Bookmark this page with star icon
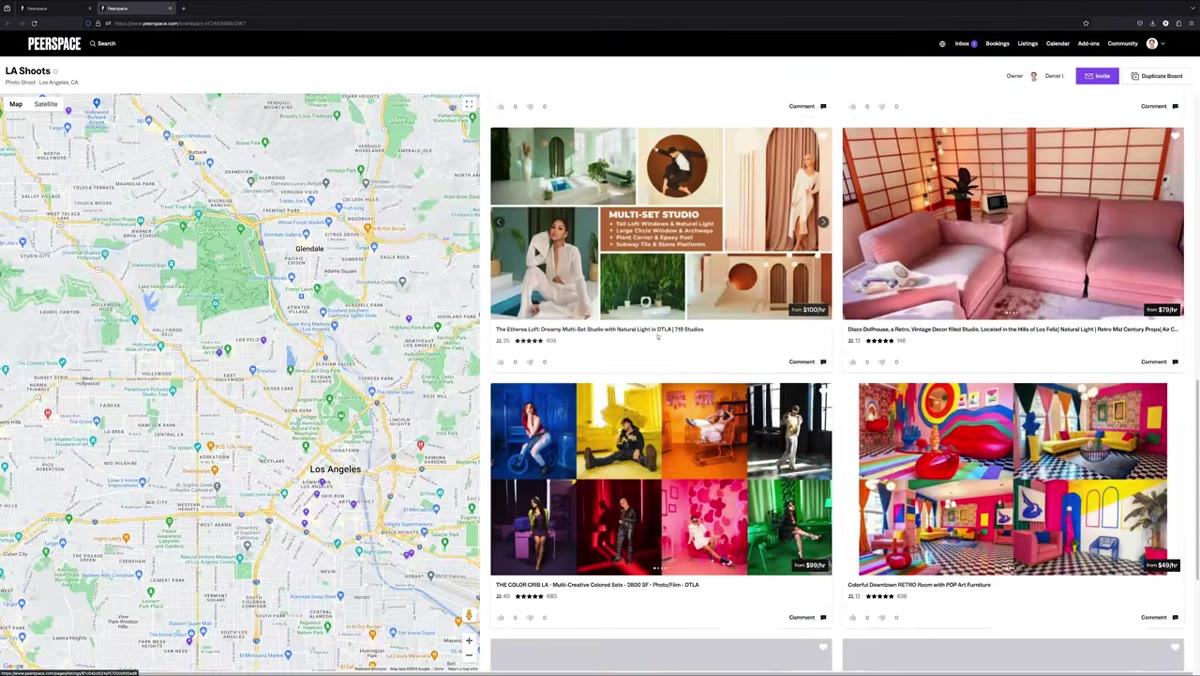 pyautogui.click(x=1086, y=23)
